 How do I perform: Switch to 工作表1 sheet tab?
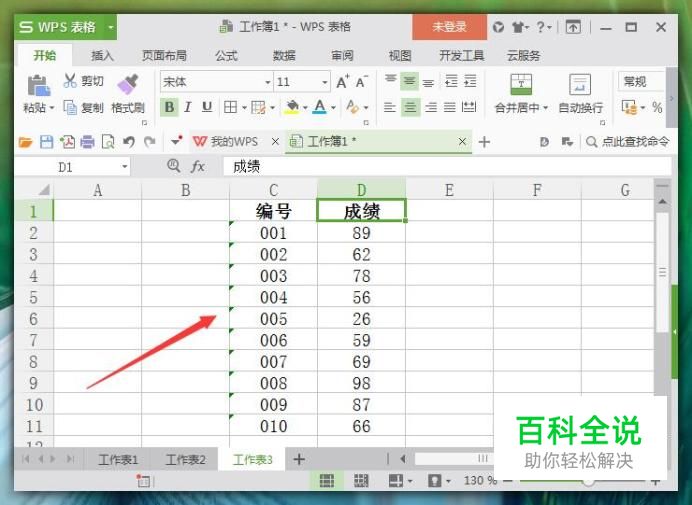(118, 460)
